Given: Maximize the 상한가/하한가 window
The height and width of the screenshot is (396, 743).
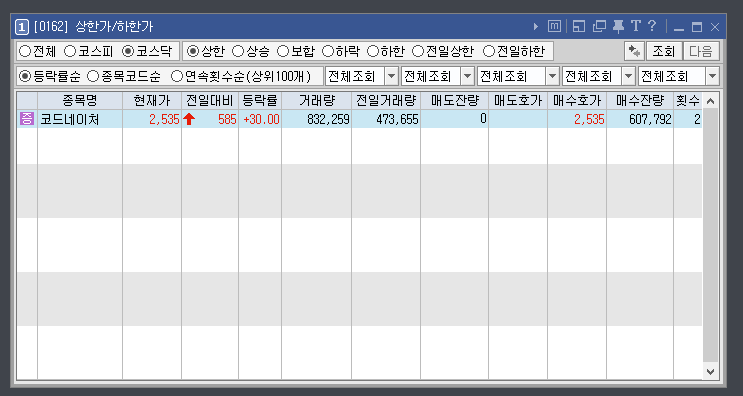Looking at the screenshot, I should point(697,27).
